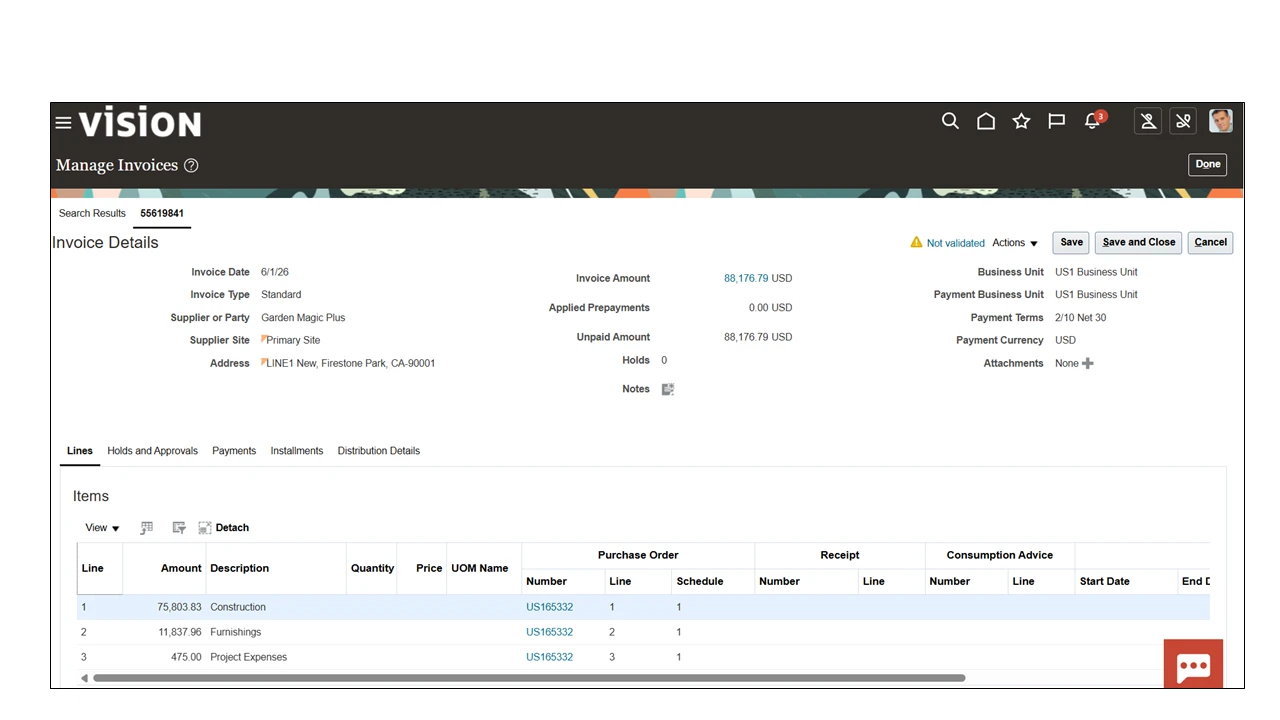Click amount 475.00 cell

point(164,657)
